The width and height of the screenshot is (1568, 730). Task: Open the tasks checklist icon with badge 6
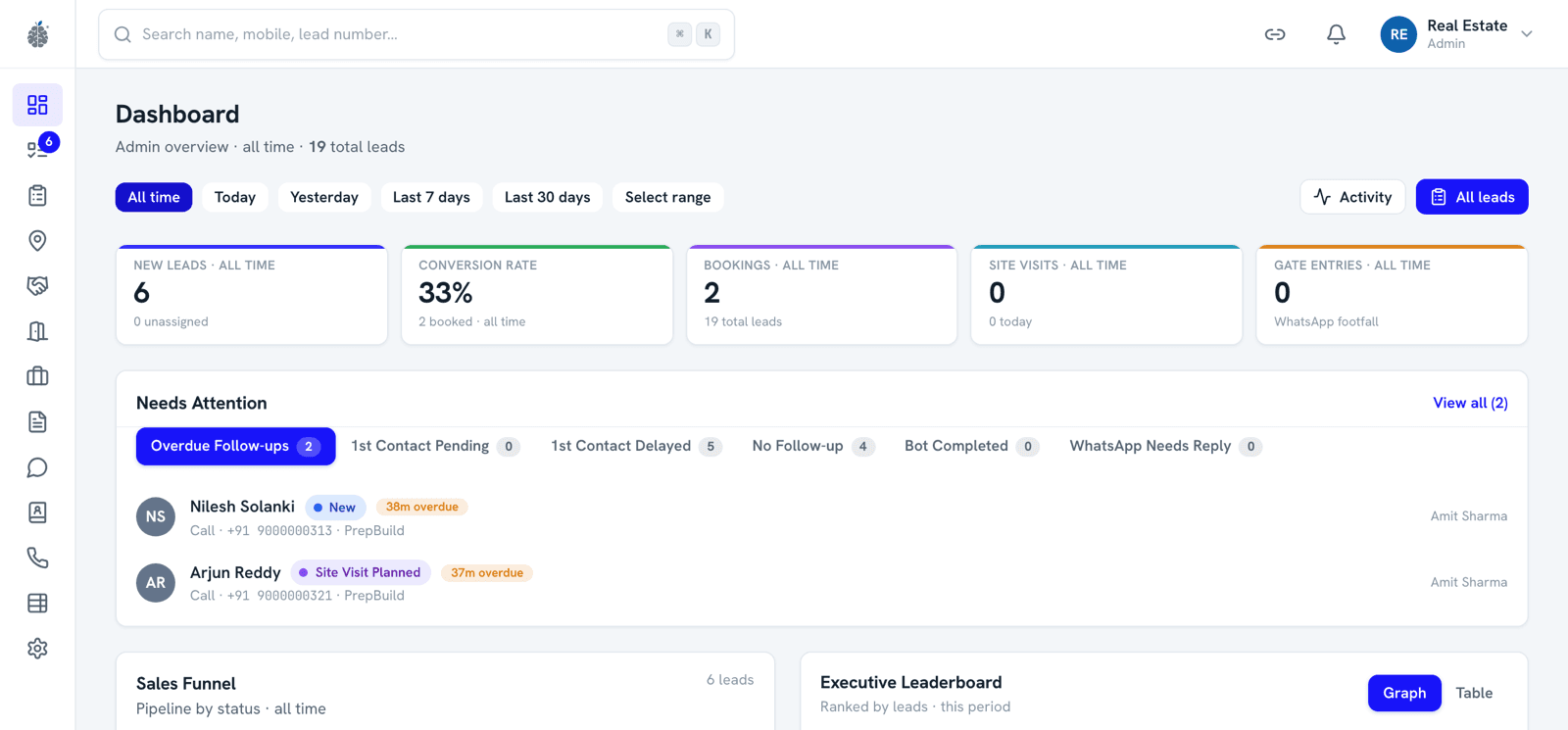click(37, 150)
